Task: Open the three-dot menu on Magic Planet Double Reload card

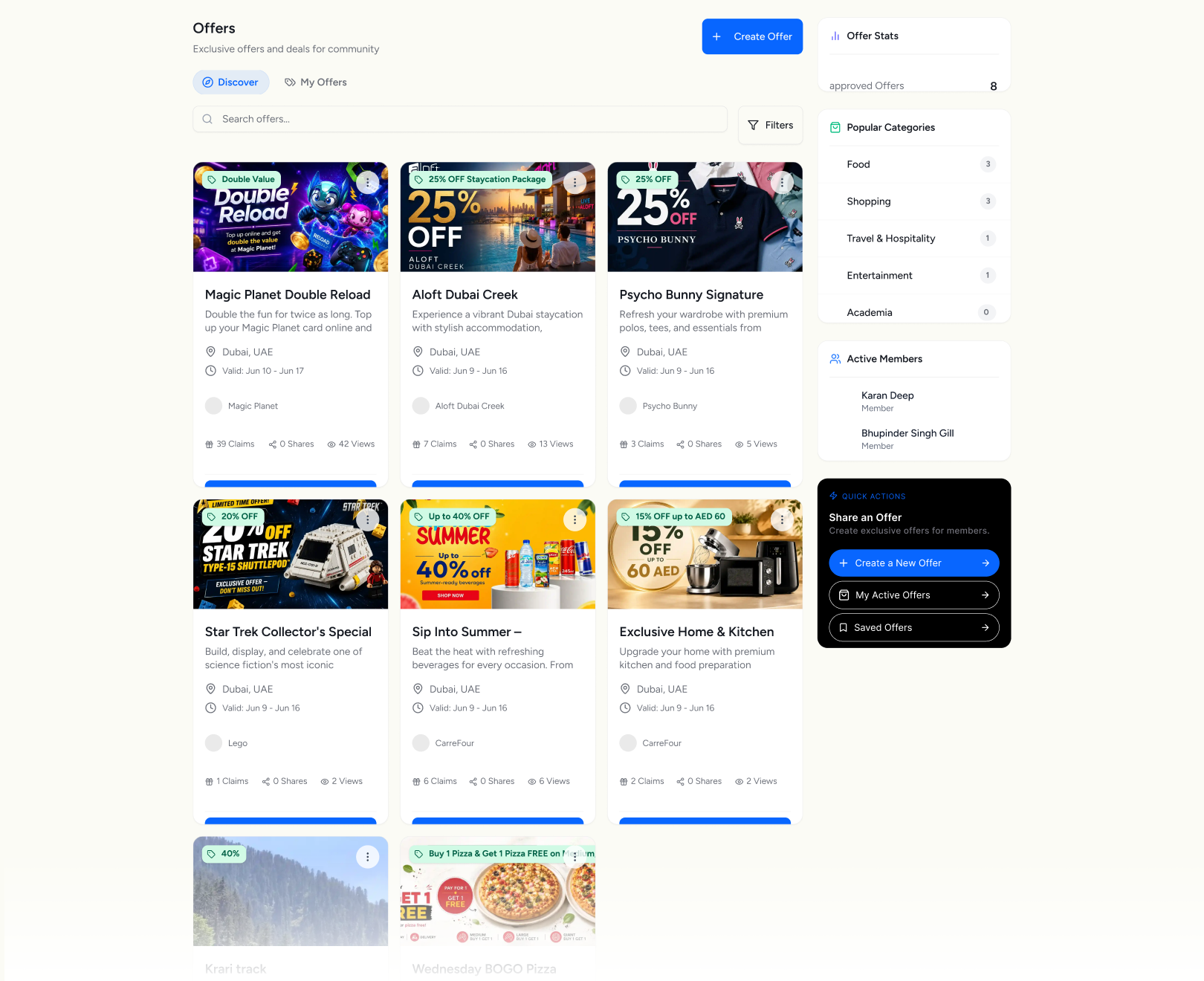Action: coord(367,182)
